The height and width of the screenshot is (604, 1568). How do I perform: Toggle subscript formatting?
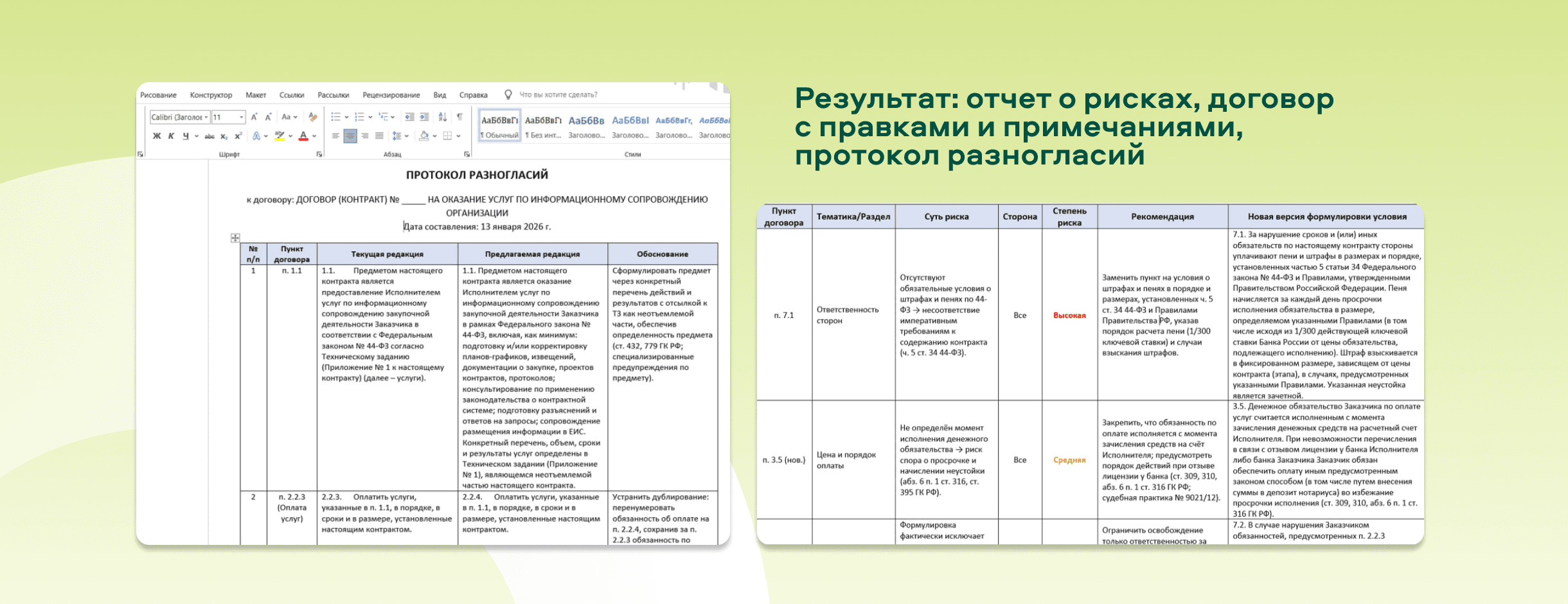coord(224,136)
